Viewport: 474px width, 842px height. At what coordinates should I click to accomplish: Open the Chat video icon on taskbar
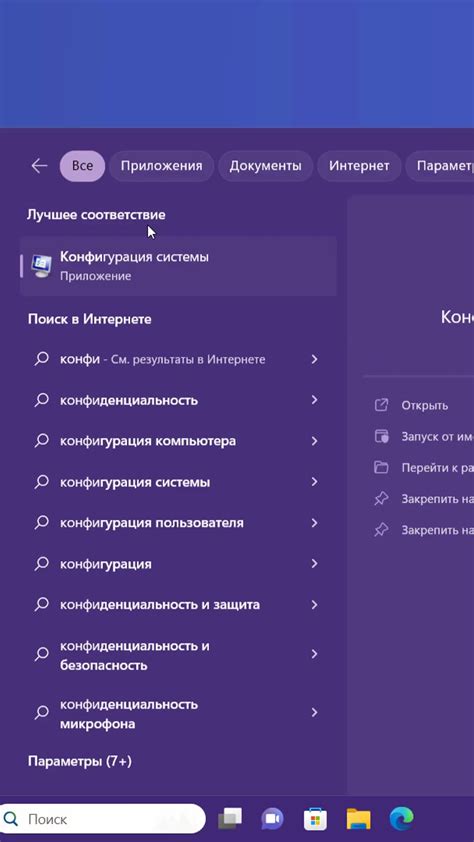(x=272, y=819)
